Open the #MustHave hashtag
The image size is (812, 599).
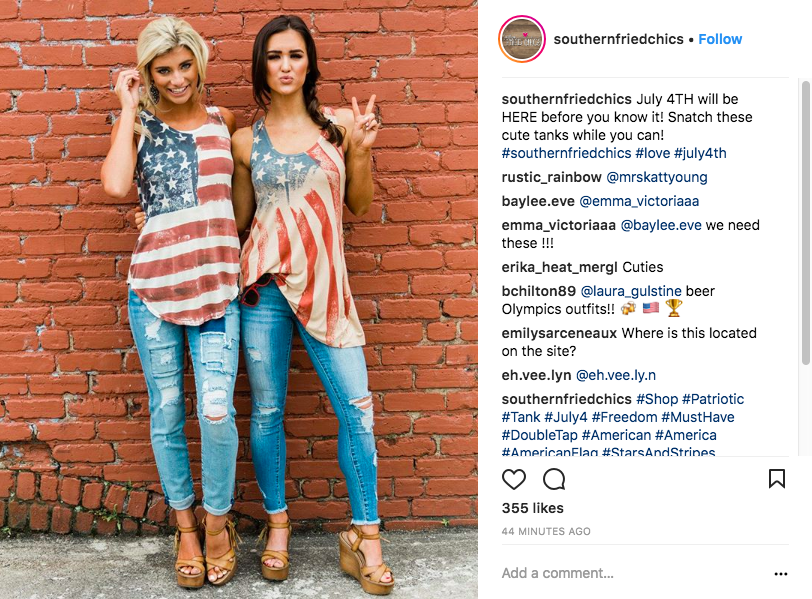[x=698, y=417]
